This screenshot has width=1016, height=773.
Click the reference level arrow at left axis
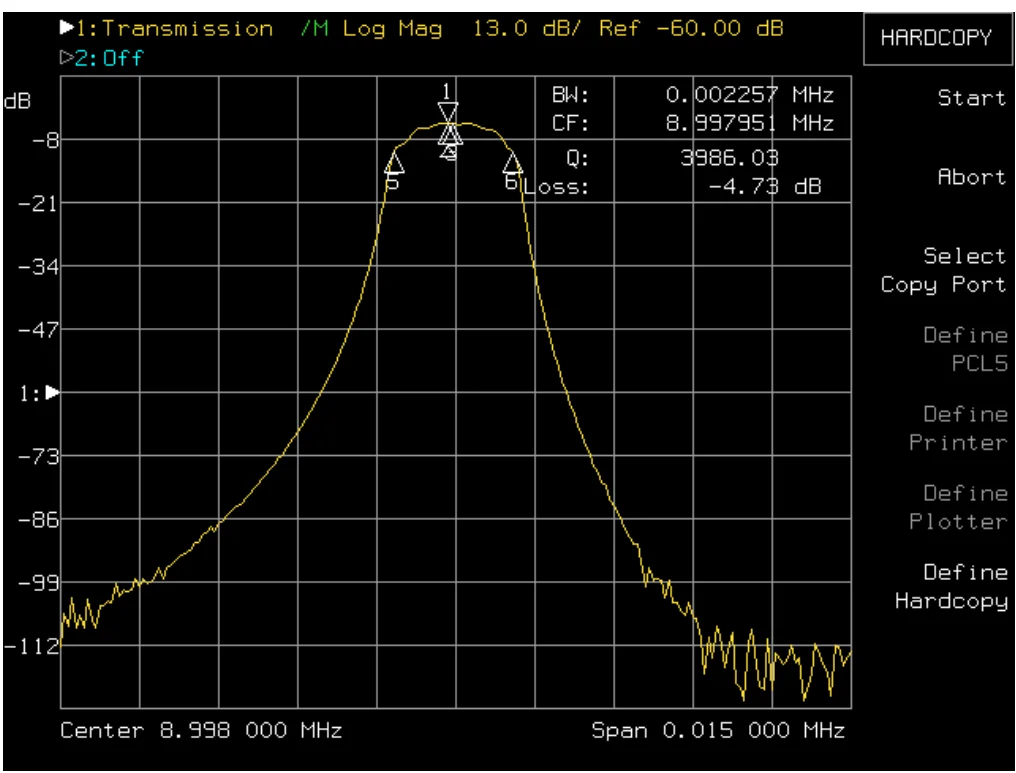pyautogui.click(x=53, y=392)
